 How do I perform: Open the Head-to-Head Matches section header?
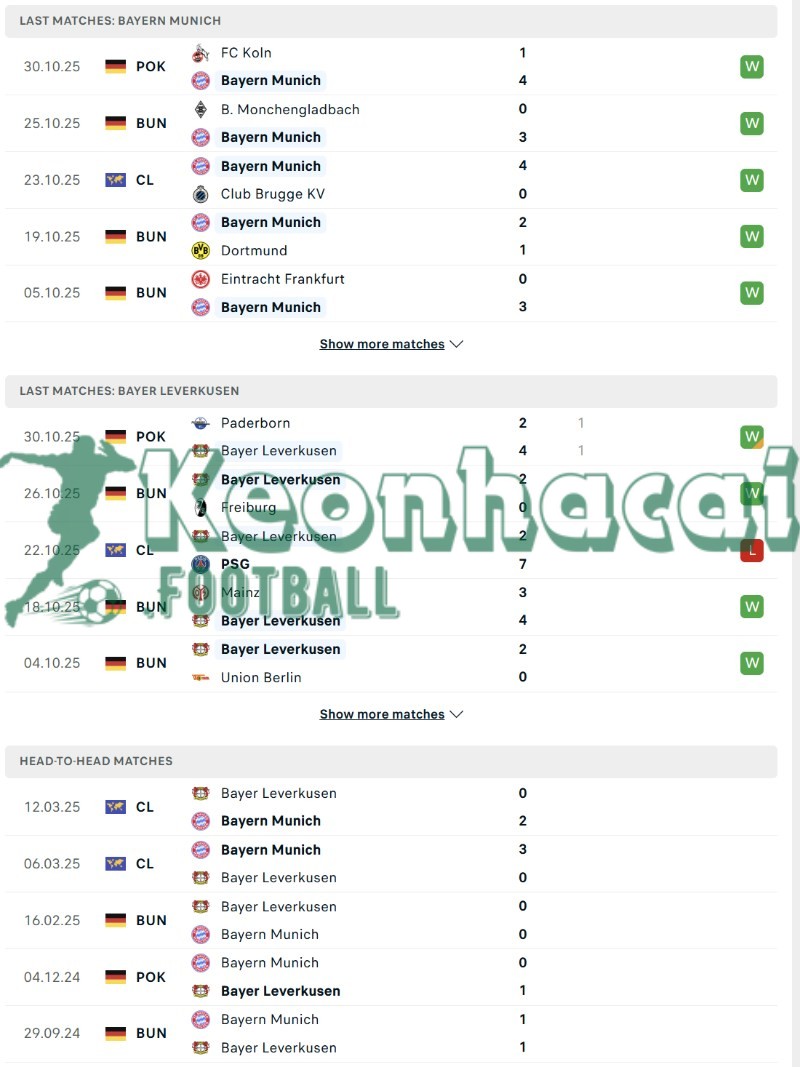coord(96,761)
